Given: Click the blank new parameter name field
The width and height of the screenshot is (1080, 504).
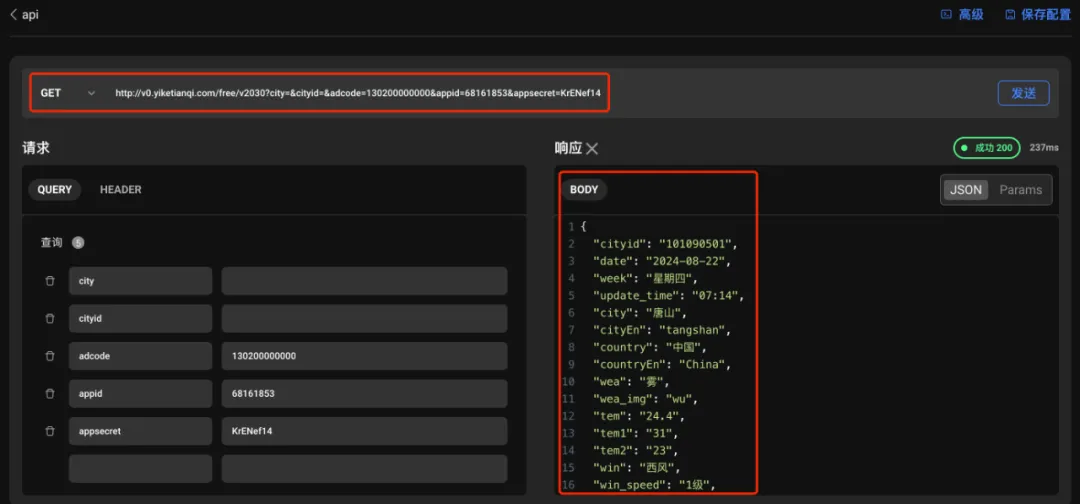Looking at the screenshot, I should tap(141, 468).
